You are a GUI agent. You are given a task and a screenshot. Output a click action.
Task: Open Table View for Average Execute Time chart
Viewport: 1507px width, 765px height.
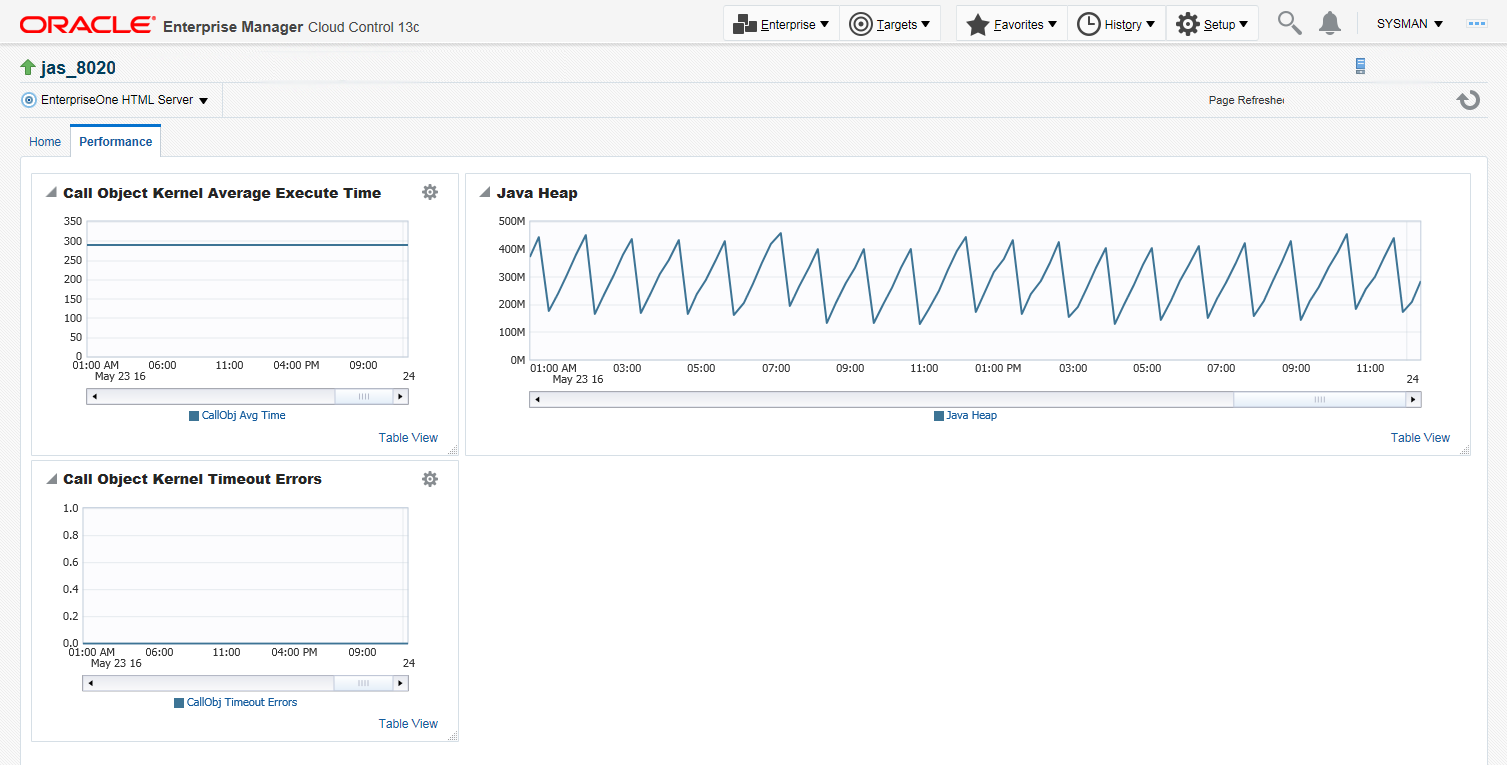[408, 438]
